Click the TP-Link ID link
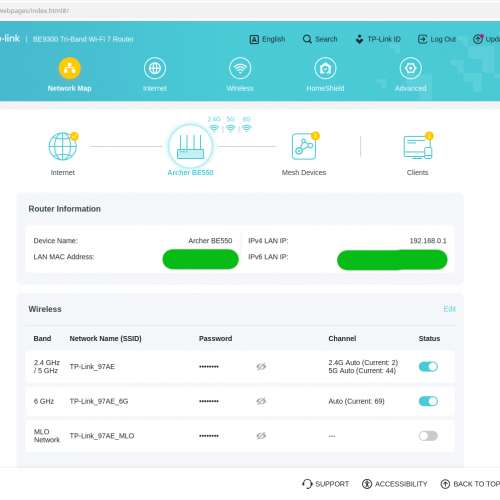Image resolution: width=500 pixels, height=500 pixels. [384, 39]
